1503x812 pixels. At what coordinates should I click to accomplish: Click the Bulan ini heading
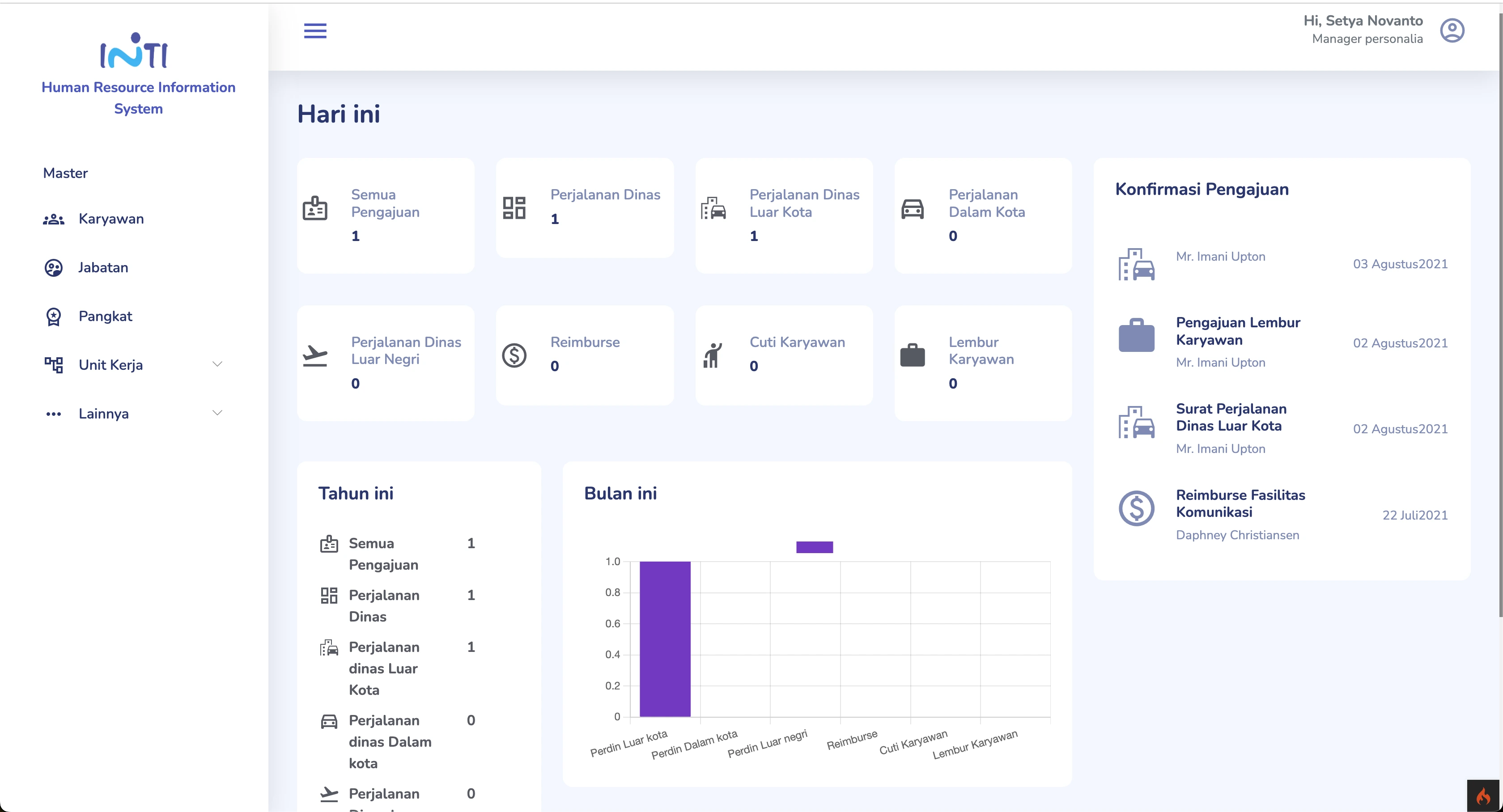tap(620, 494)
